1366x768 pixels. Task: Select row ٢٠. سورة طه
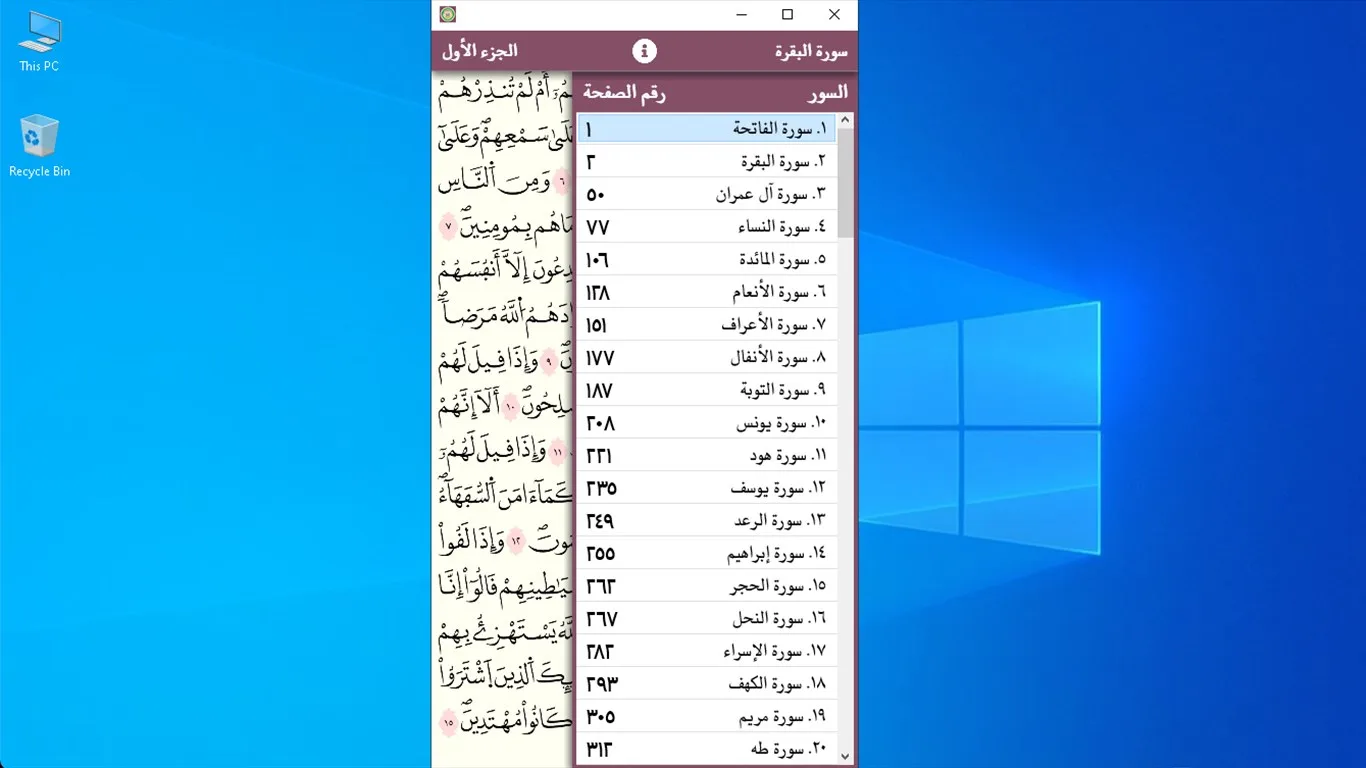(x=706, y=749)
